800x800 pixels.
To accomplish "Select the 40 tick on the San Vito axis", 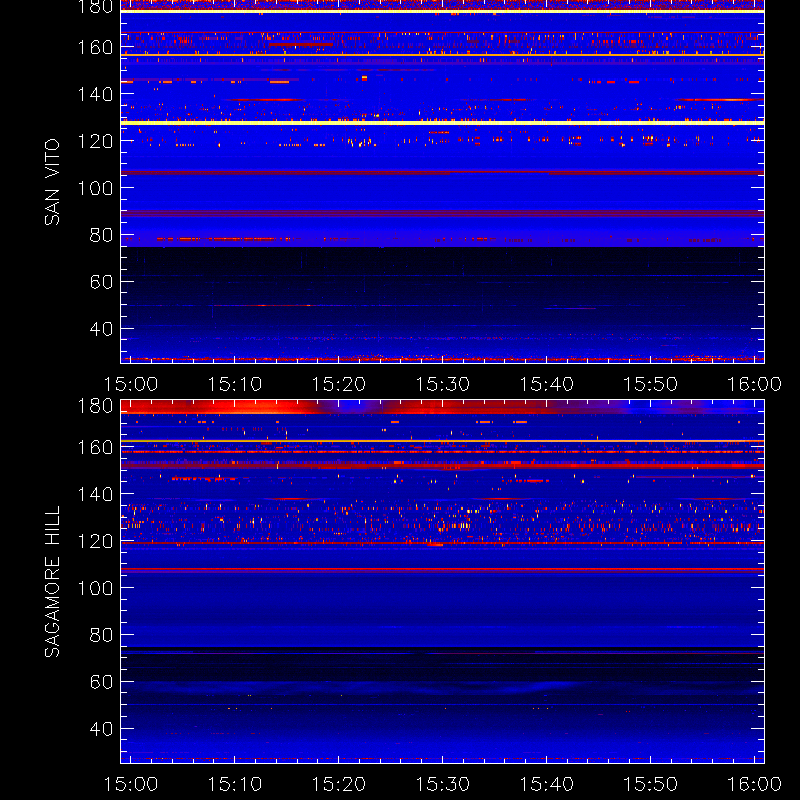I will 101,329.
